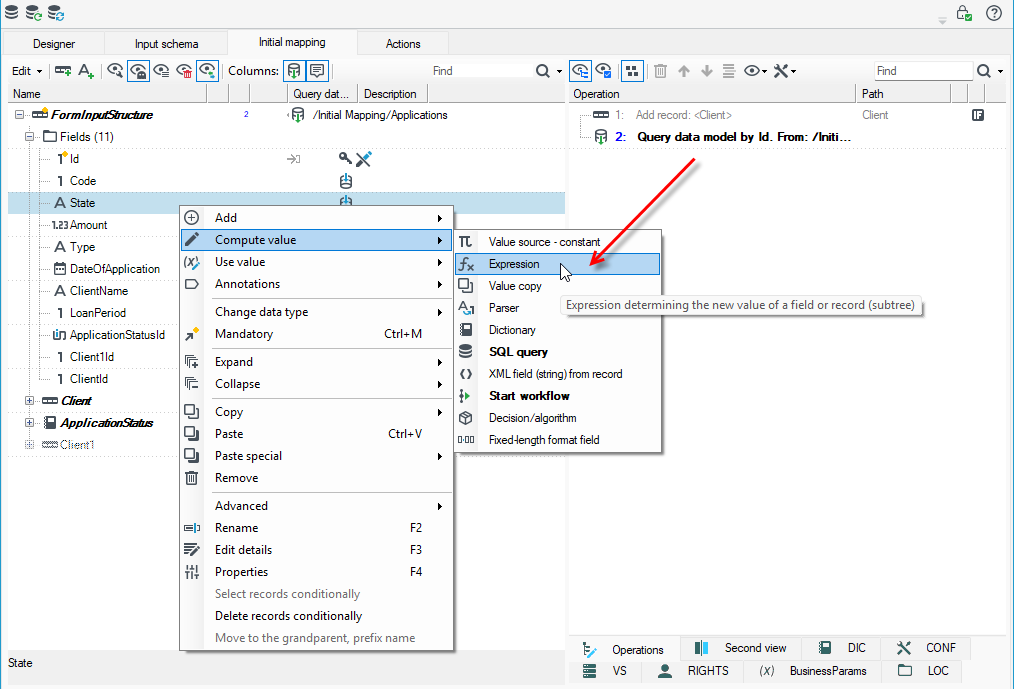Collapse the Fields (11) folder

click(x=29, y=137)
